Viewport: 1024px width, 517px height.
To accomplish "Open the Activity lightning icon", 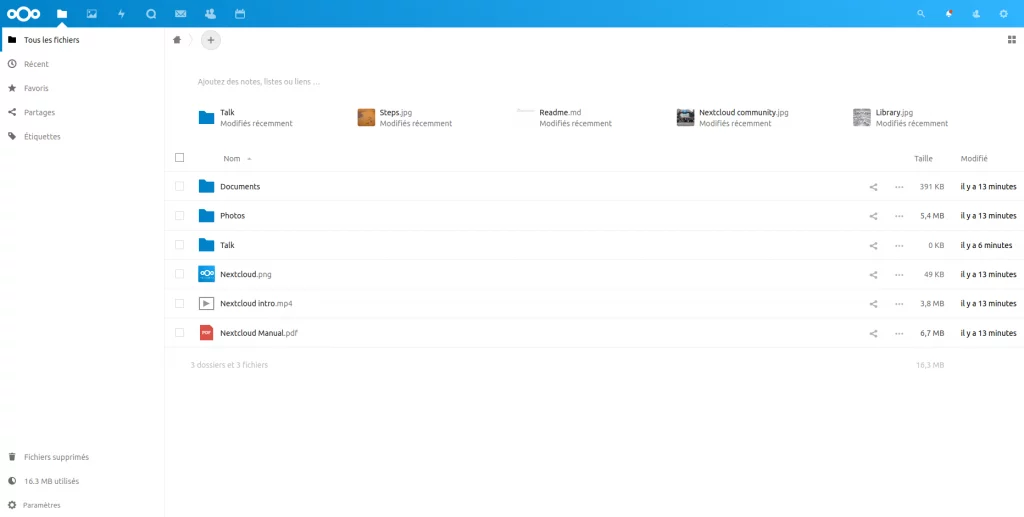I will pyautogui.click(x=121, y=14).
